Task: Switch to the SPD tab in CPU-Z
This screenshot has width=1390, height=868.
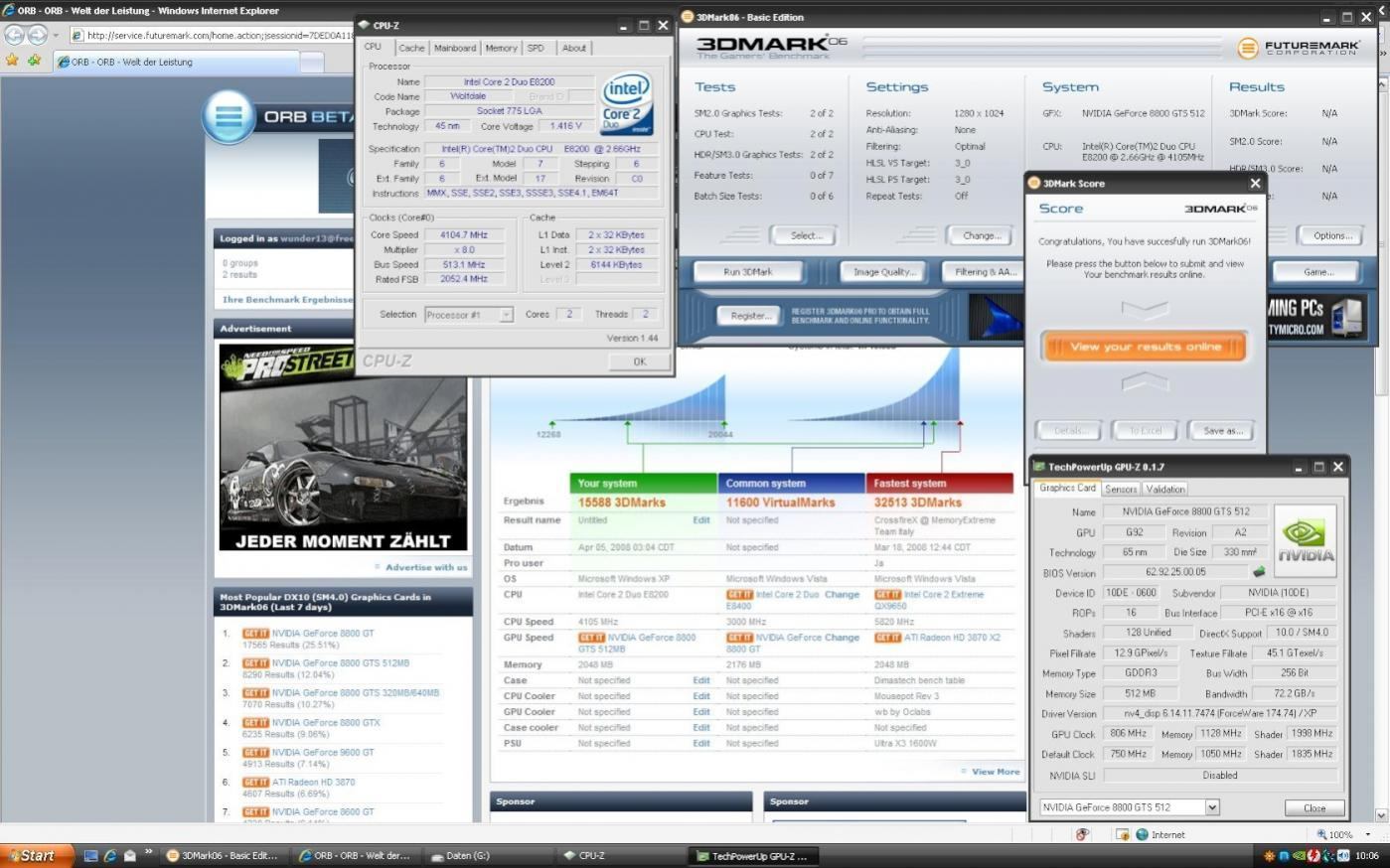Action: click(537, 48)
